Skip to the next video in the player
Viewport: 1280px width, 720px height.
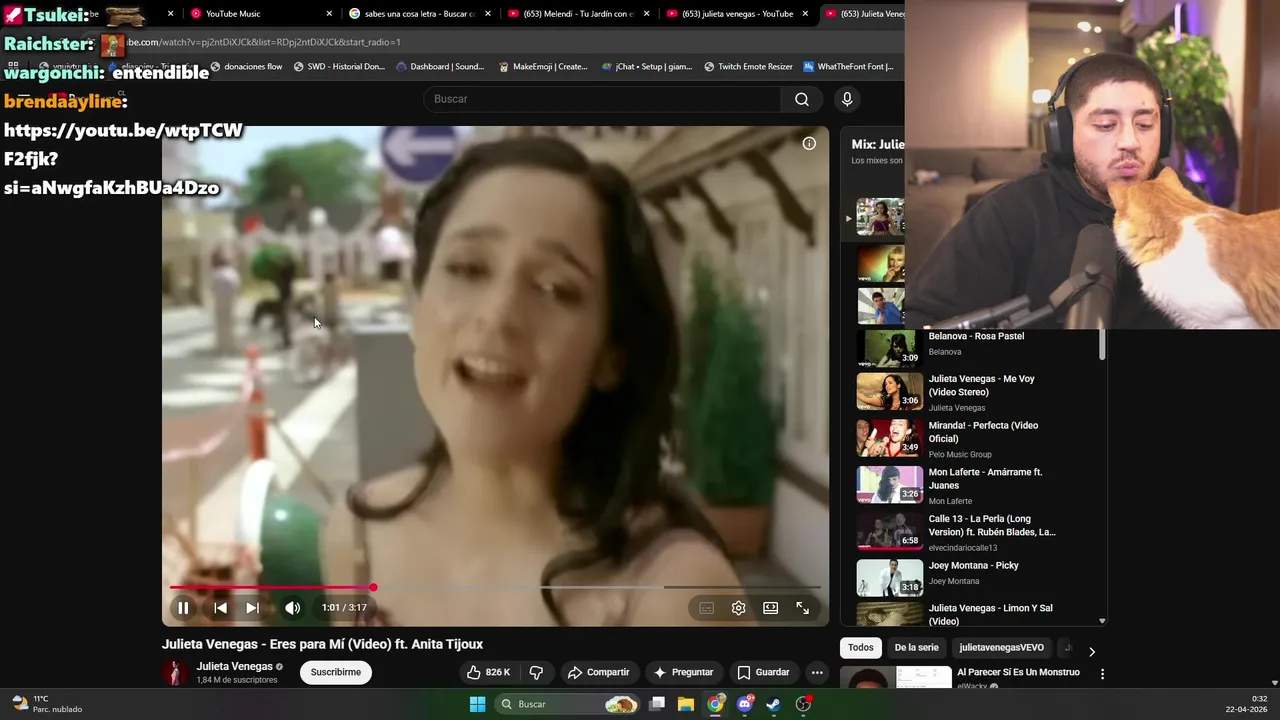point(253,608)
